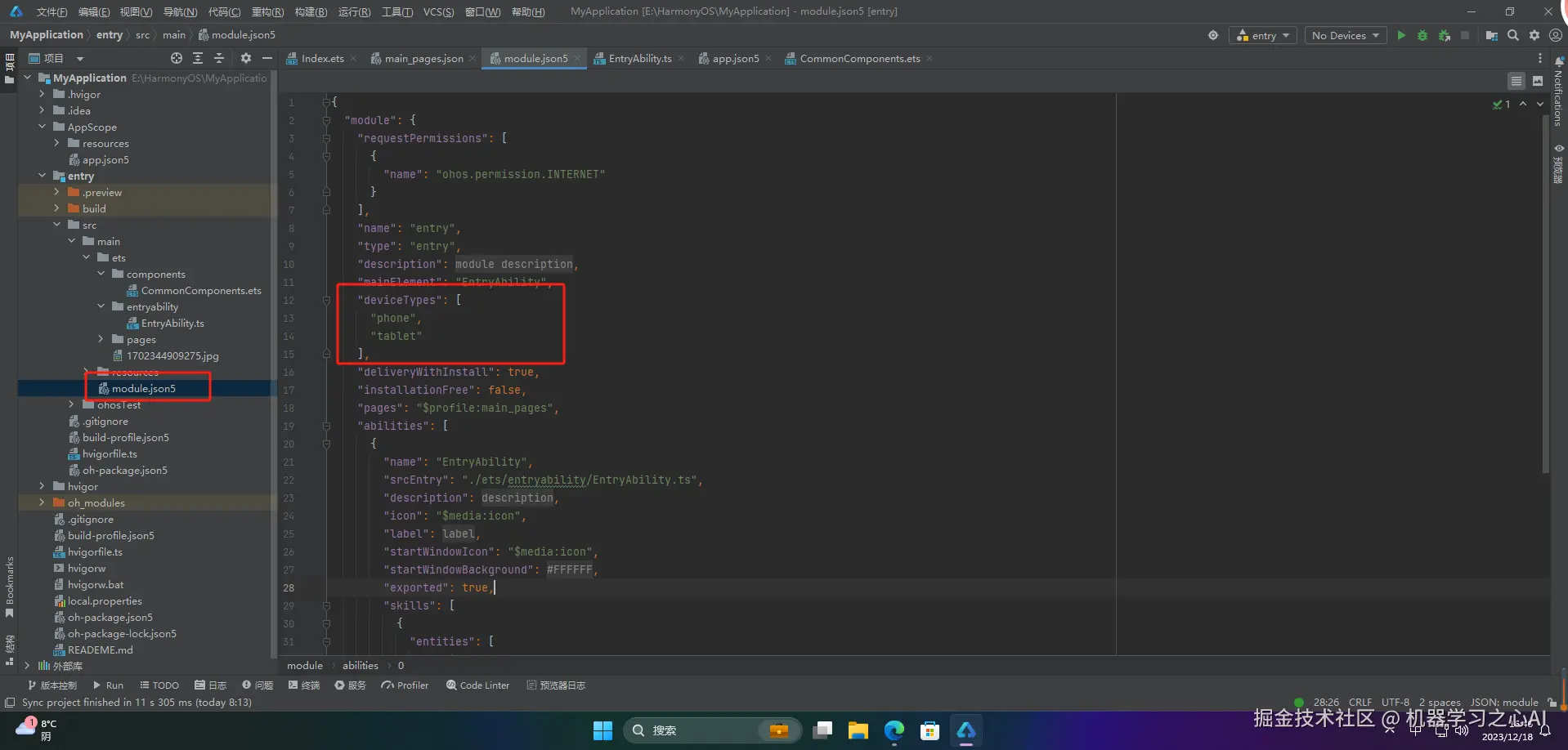Open the TODO tool window
This screenshot has width=1568, height=750.
click(x=159, y=685)
